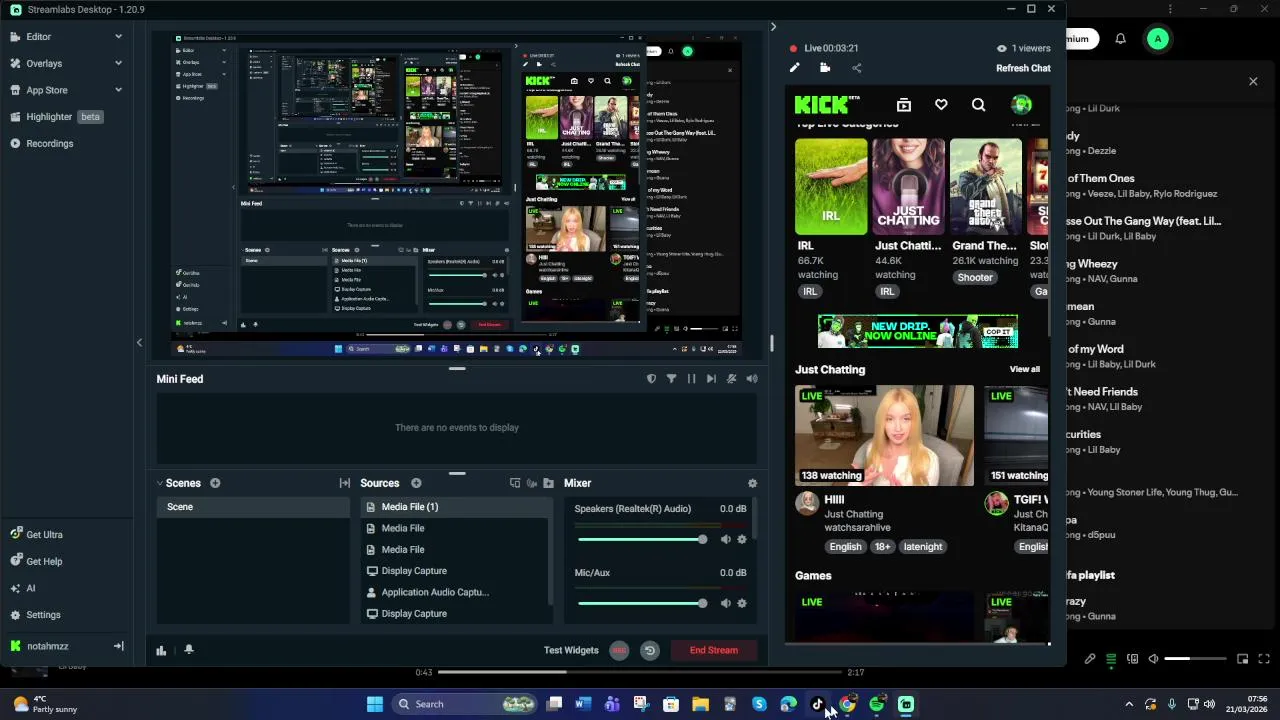Screen dimensions: 1280x720
Task: Click Shooter tag under Grand Theft Auto
Action: click(975, 278)
